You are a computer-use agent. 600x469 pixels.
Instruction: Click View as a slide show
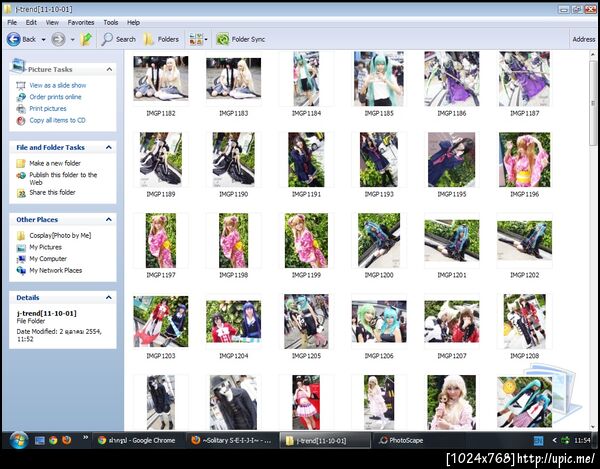coord(58,85)
